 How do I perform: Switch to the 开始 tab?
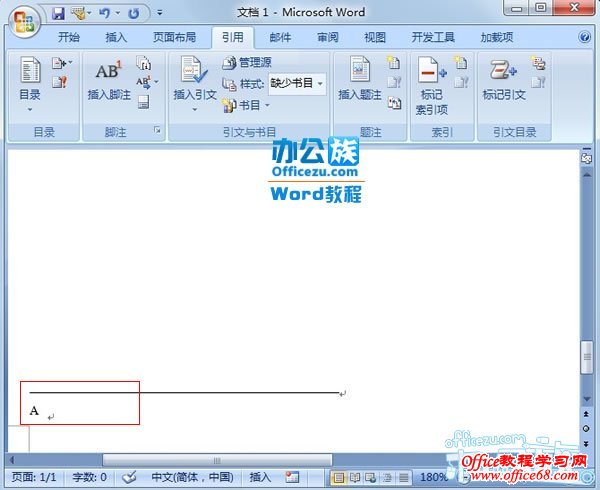(x=69, y=37)
